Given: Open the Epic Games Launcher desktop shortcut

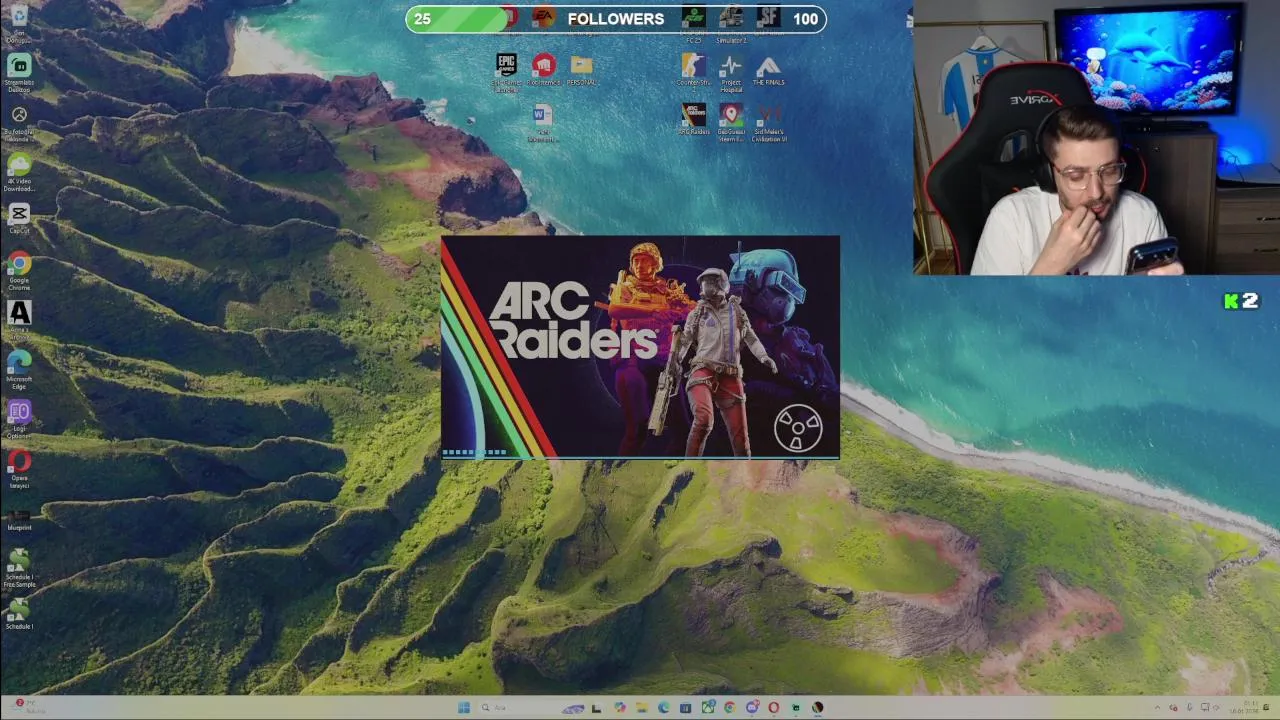Looking at the screenshot, I should pos(507,72).
